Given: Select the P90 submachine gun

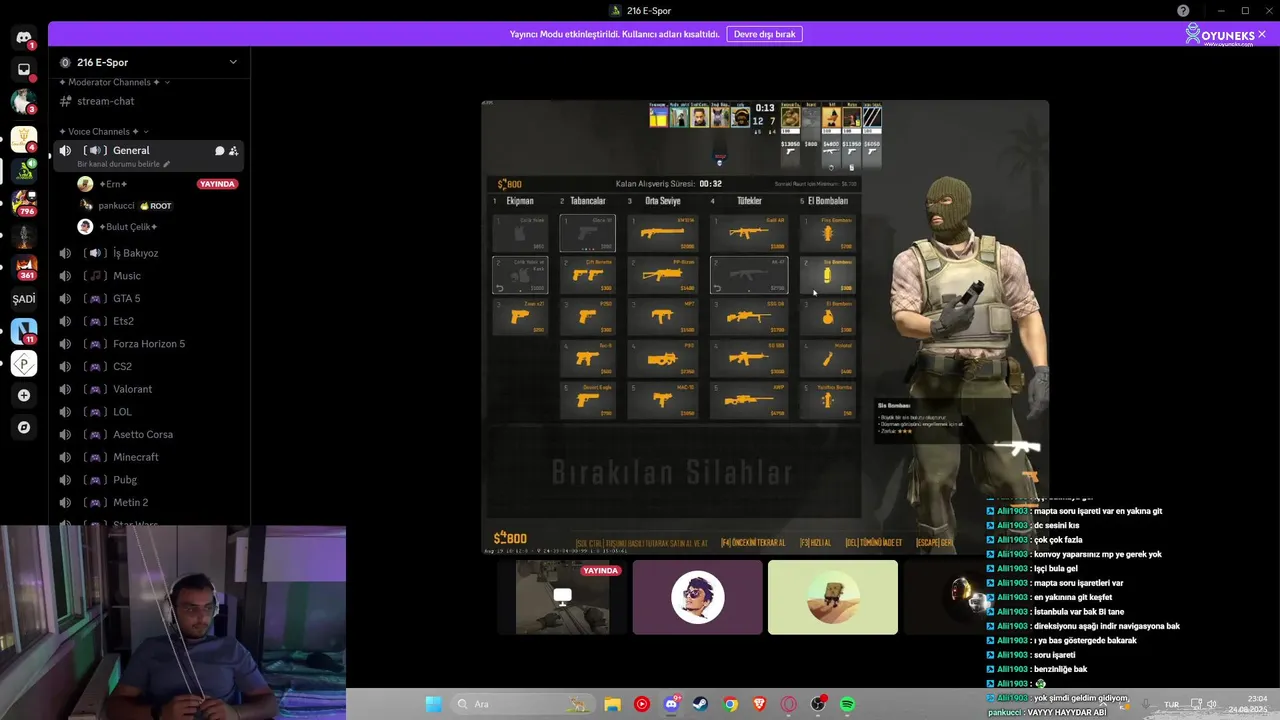Looking at the screenshot, I should (662, 358).
